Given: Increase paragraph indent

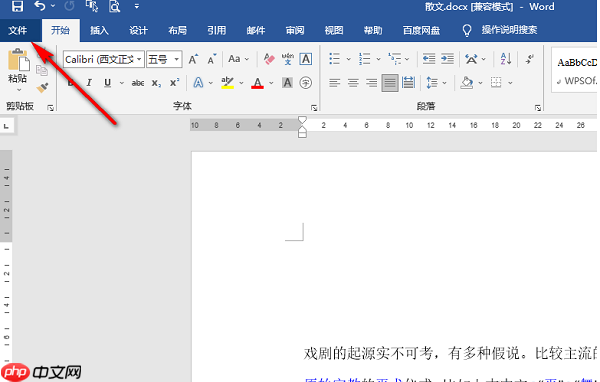Looking at the screenshot, I should tap(447, 59).
